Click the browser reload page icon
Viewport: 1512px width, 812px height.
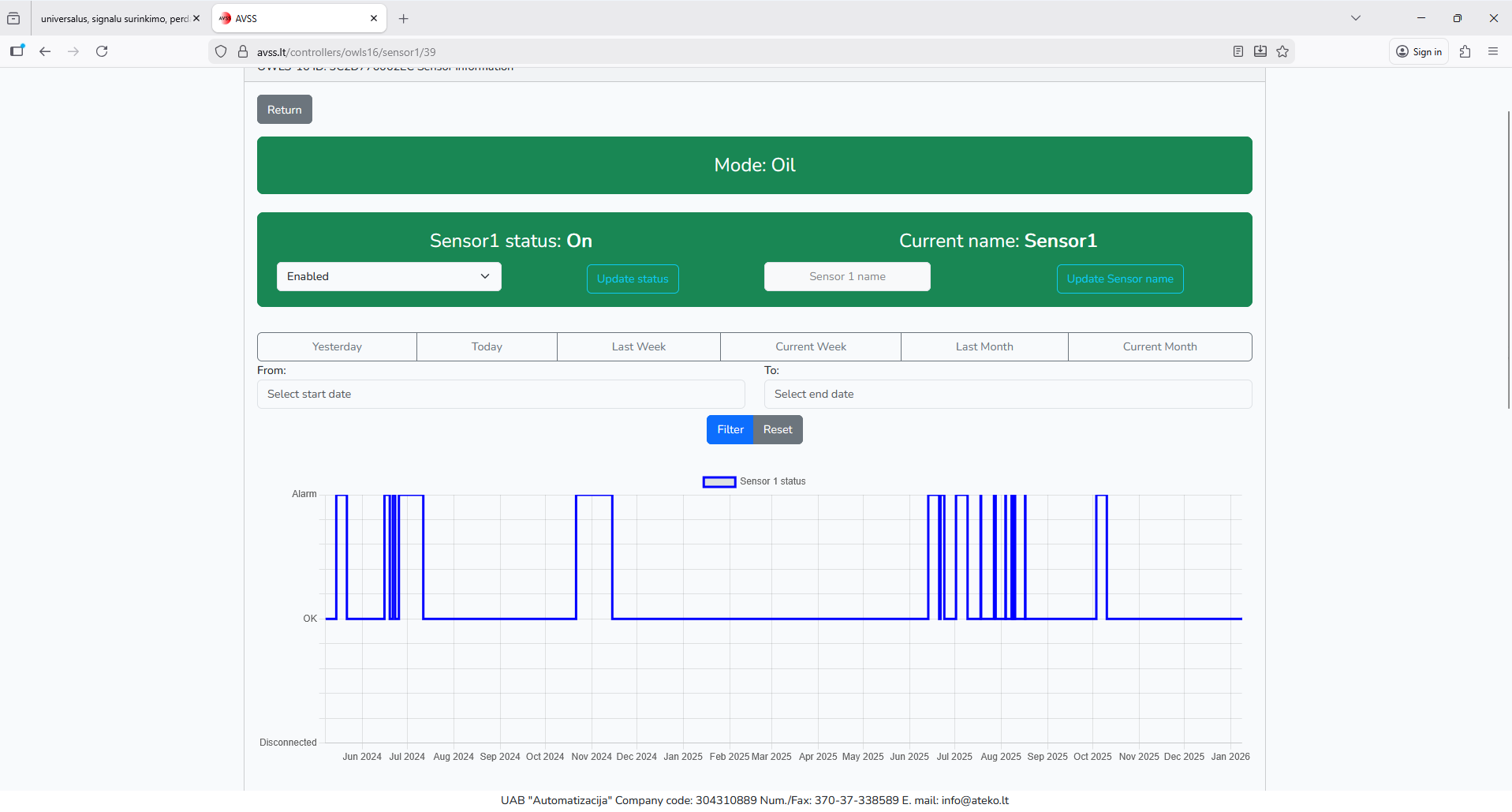pyautogui.click(x=102, y=51)
